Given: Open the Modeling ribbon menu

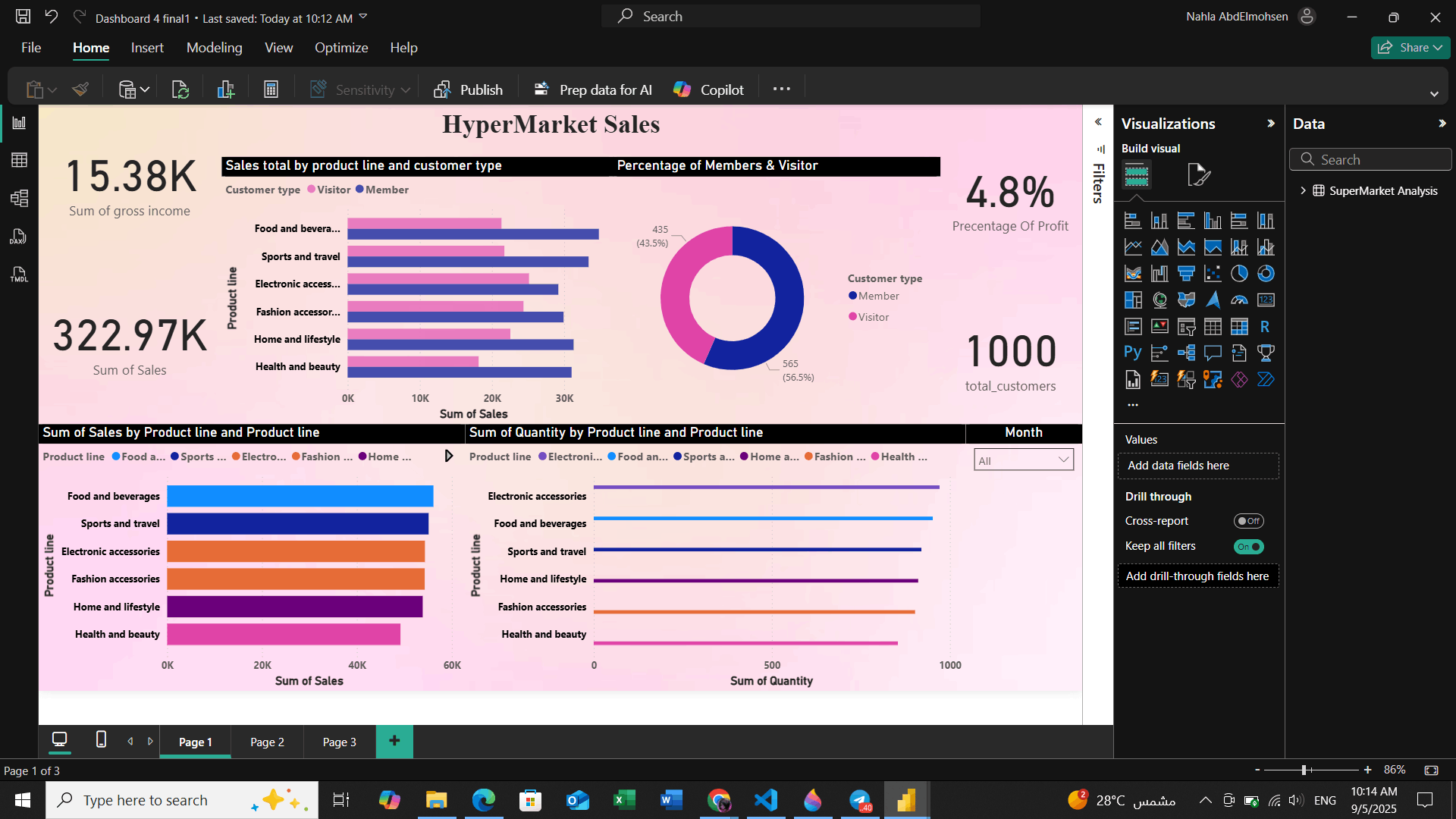Looking at the screenshot, I should click(214, 47).
